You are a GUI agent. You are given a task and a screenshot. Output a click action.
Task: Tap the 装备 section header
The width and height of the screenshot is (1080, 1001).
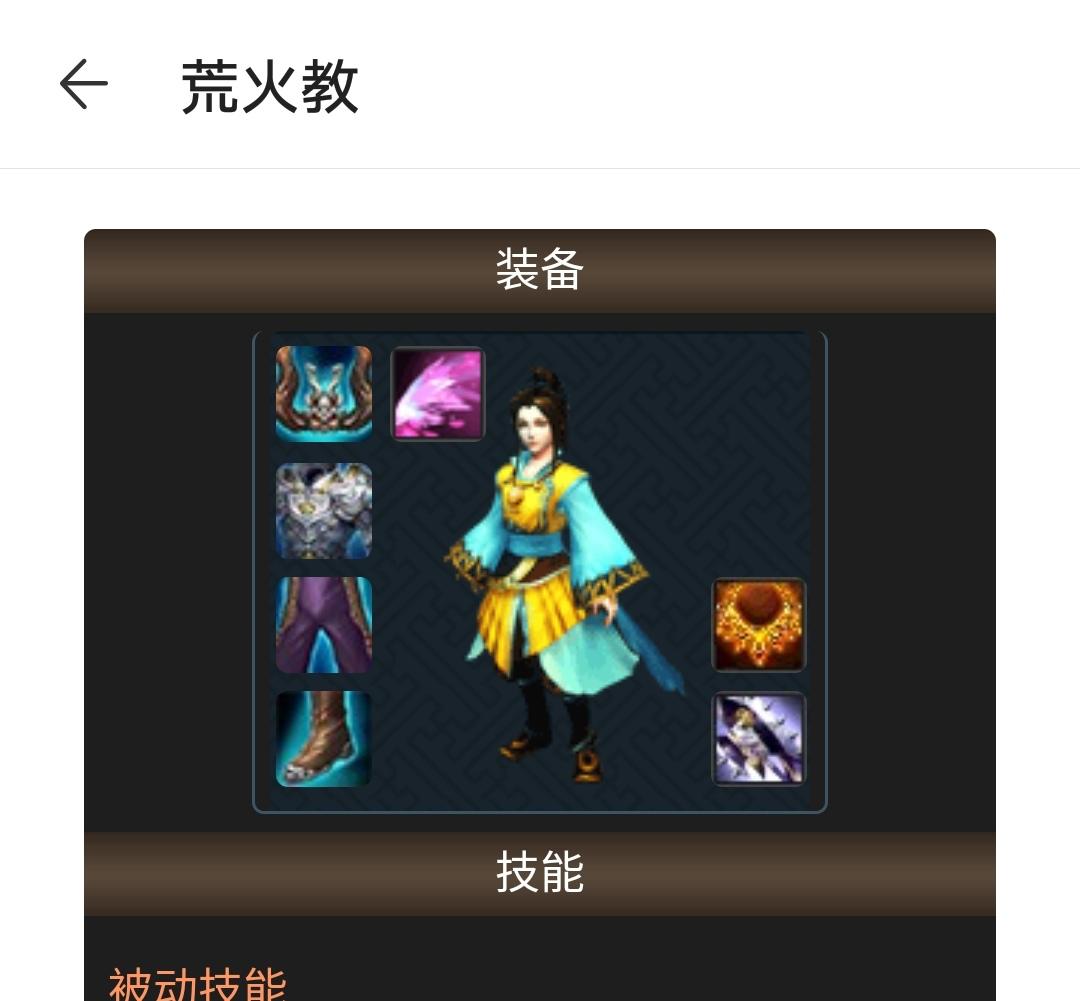point(540,271)
